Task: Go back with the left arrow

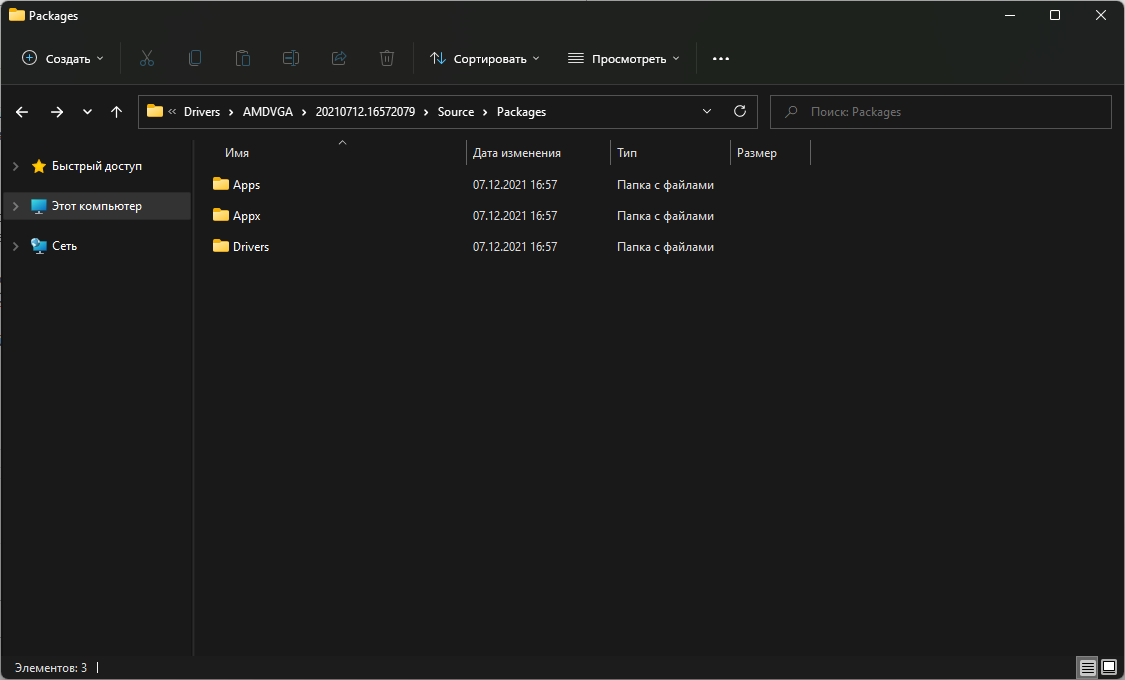Action: click(22, 112)
